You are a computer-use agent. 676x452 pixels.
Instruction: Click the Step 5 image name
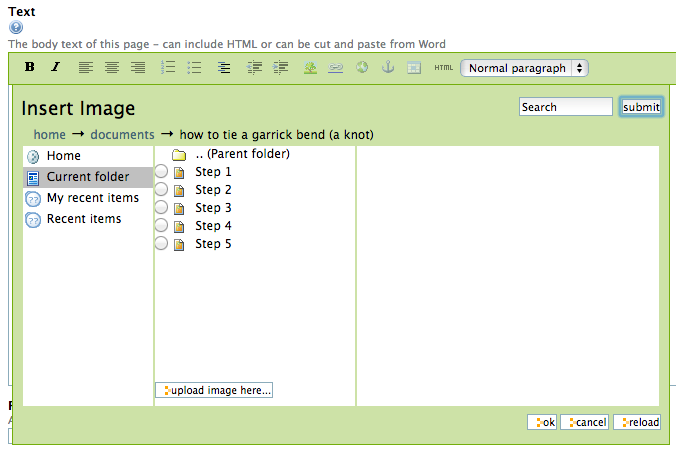click(x=213, y=245)
